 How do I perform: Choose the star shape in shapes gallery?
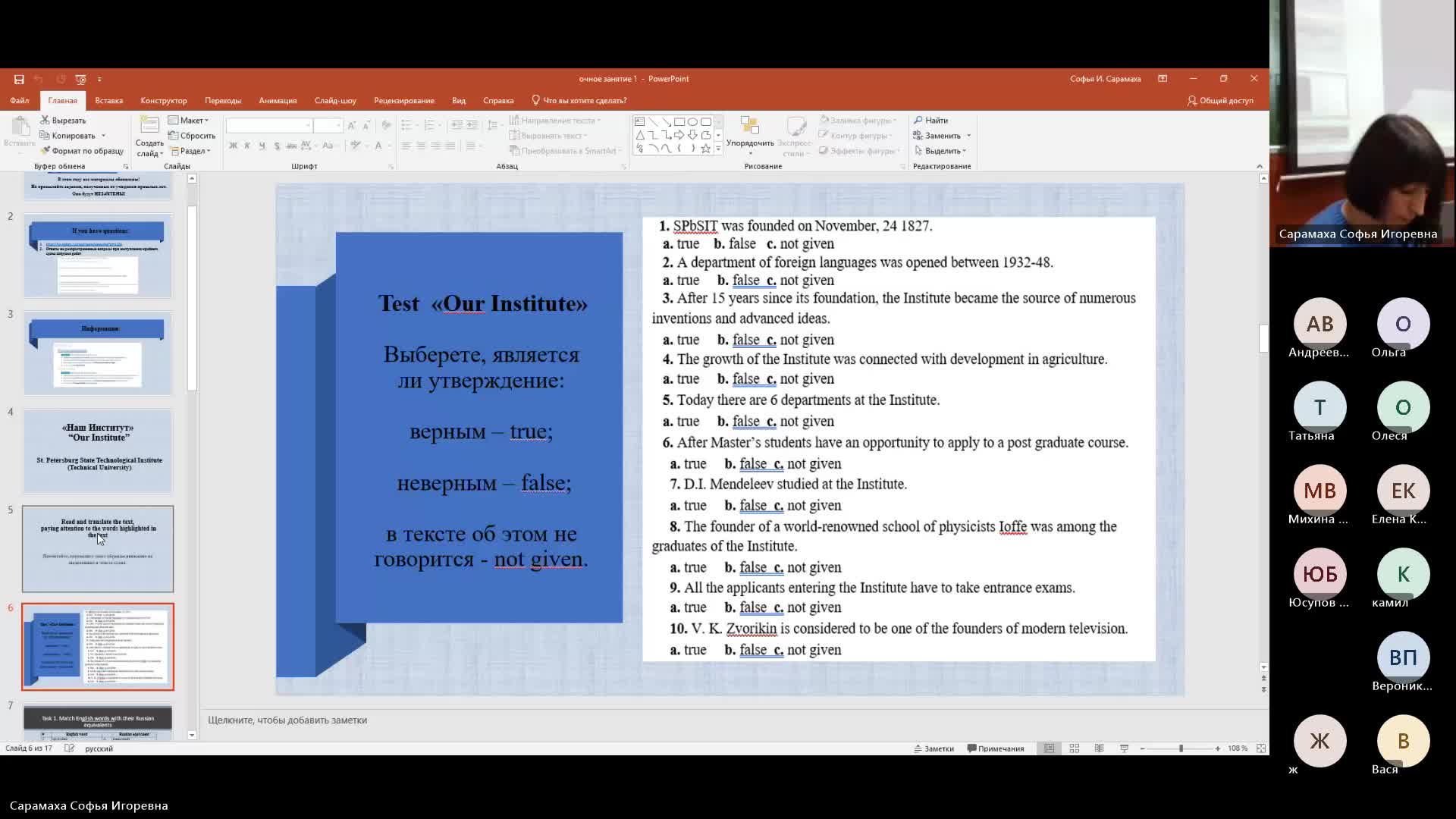pyautogui.click(x=705, y=149)
